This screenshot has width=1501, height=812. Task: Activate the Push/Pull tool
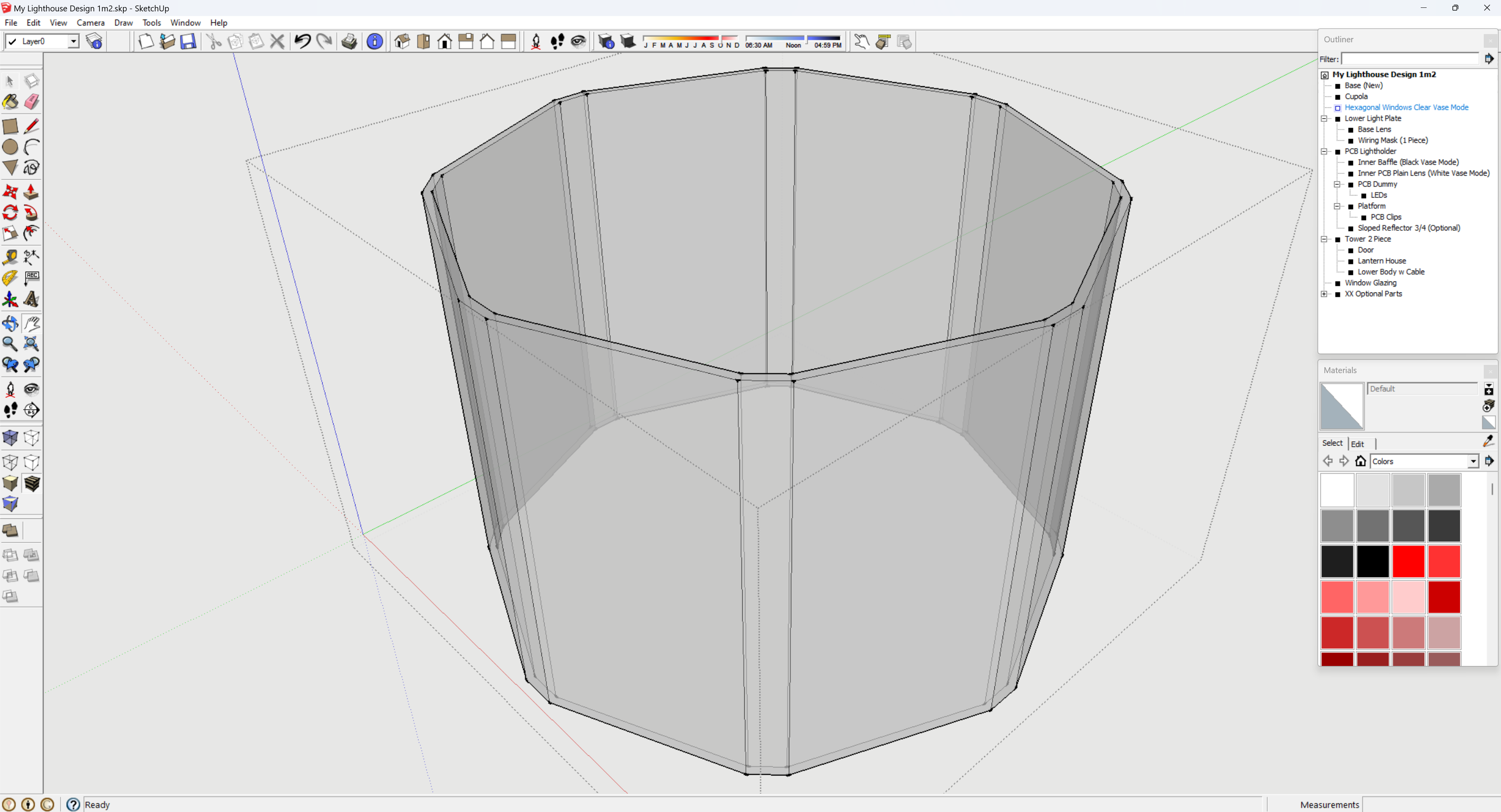(x=31, y=192)
